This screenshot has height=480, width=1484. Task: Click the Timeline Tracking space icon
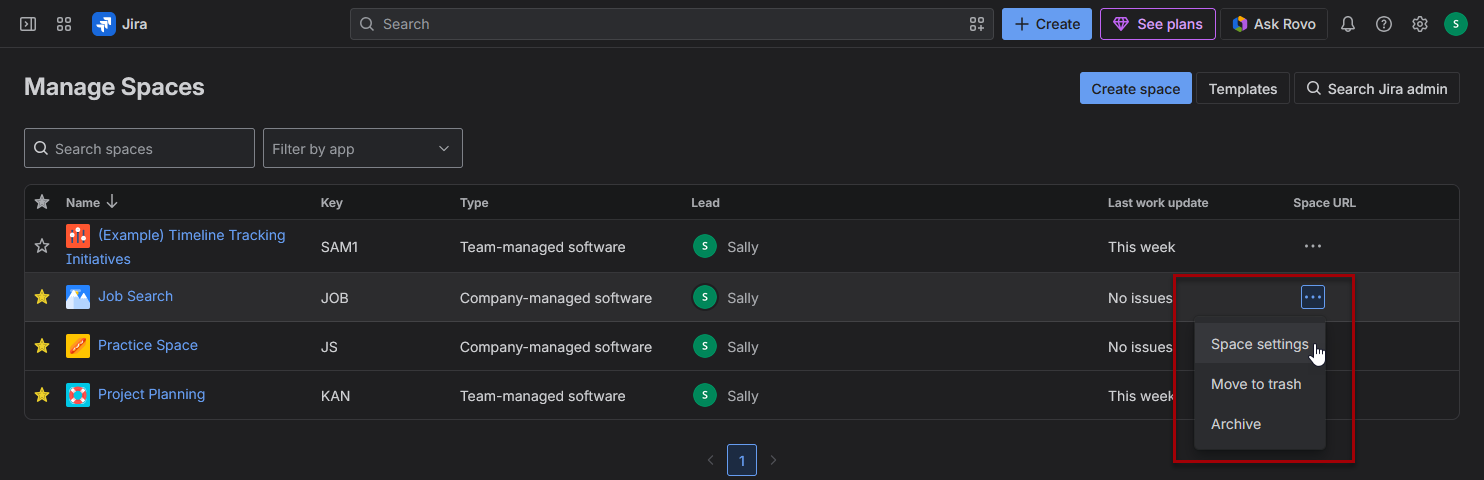[78, 236]
